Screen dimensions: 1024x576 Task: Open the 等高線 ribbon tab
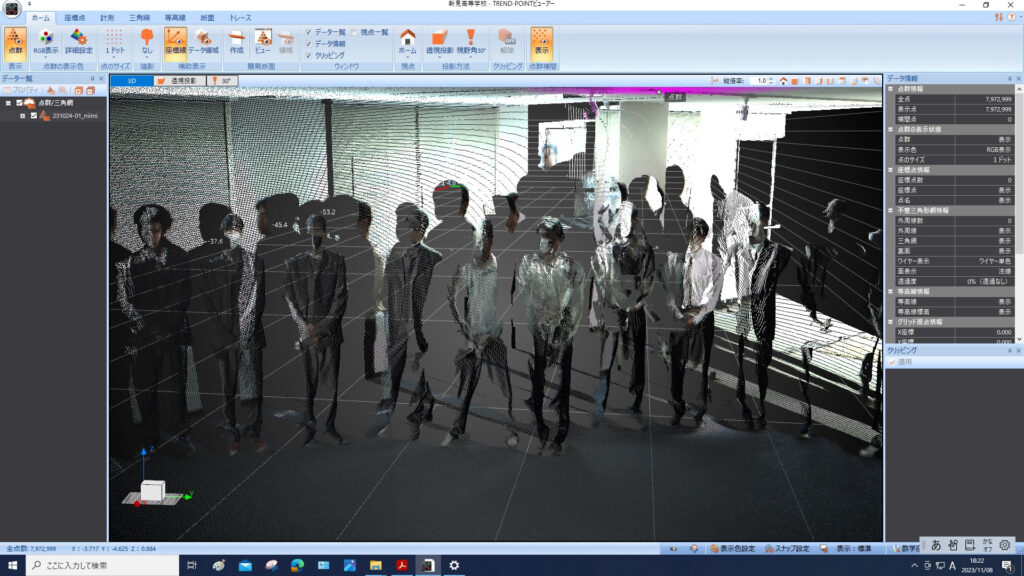point(175,18)
